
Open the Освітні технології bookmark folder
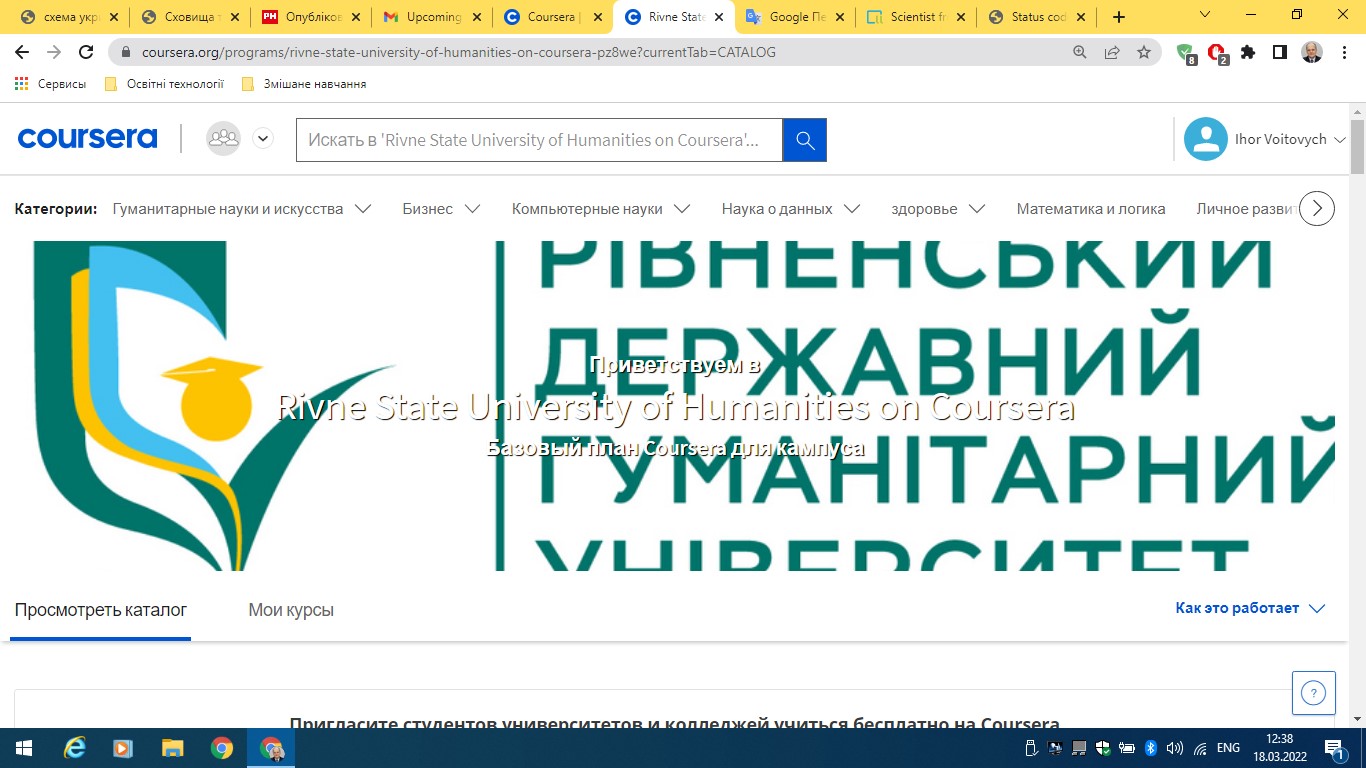tap(164, 84)
